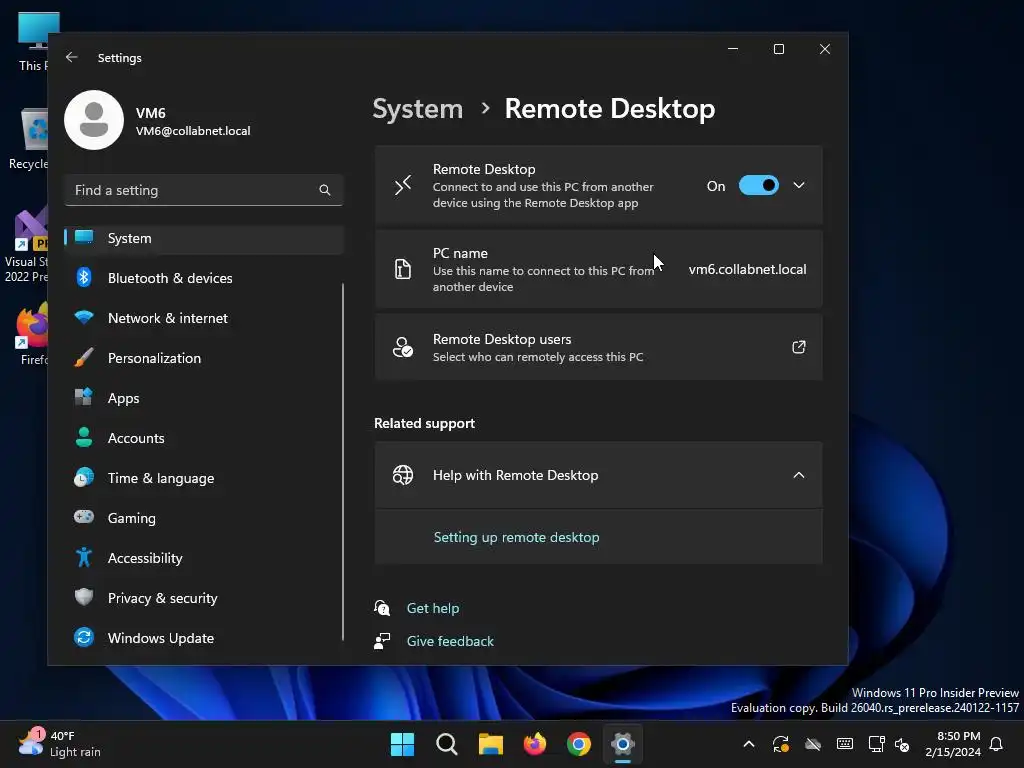Click the Remote Desktop row icon

click(x=403, y=185)
